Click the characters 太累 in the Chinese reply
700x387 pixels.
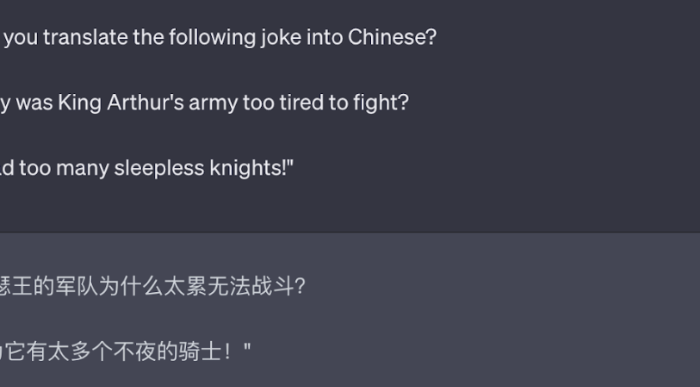click(x=185, y=286)
